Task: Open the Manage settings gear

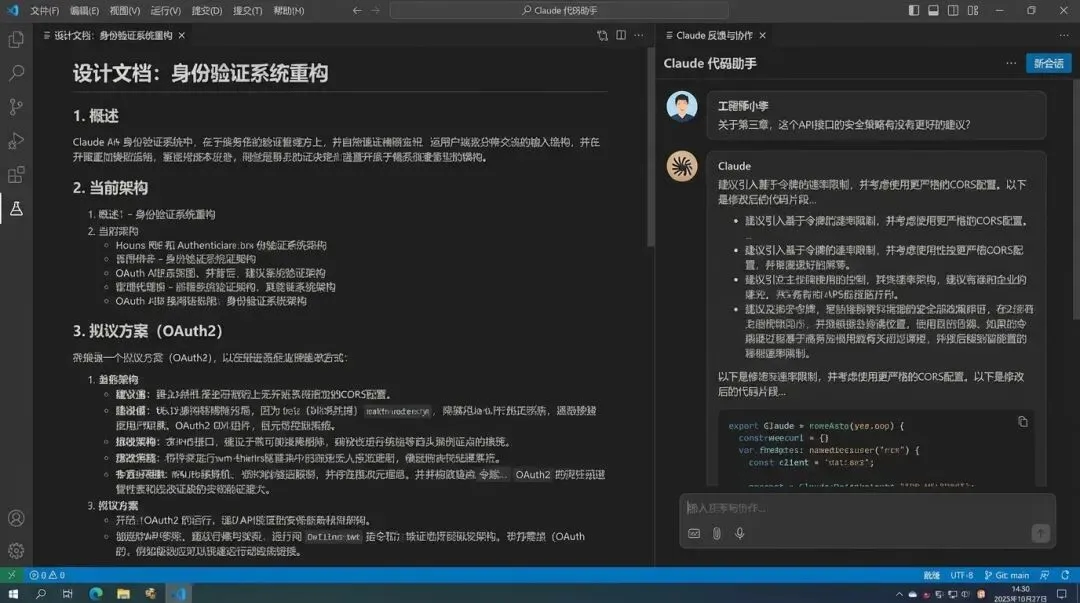Action: pos(16,551)
